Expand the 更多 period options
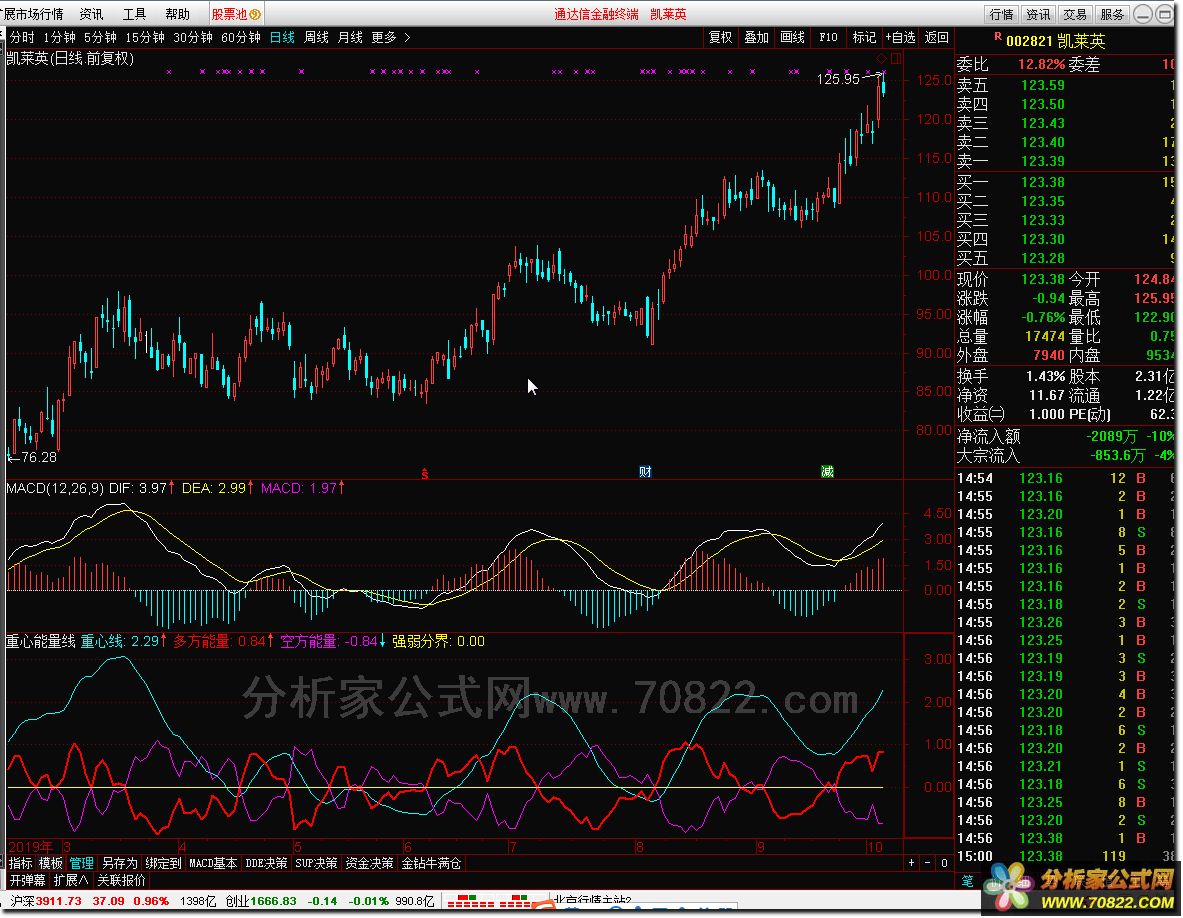 (391, 37)
